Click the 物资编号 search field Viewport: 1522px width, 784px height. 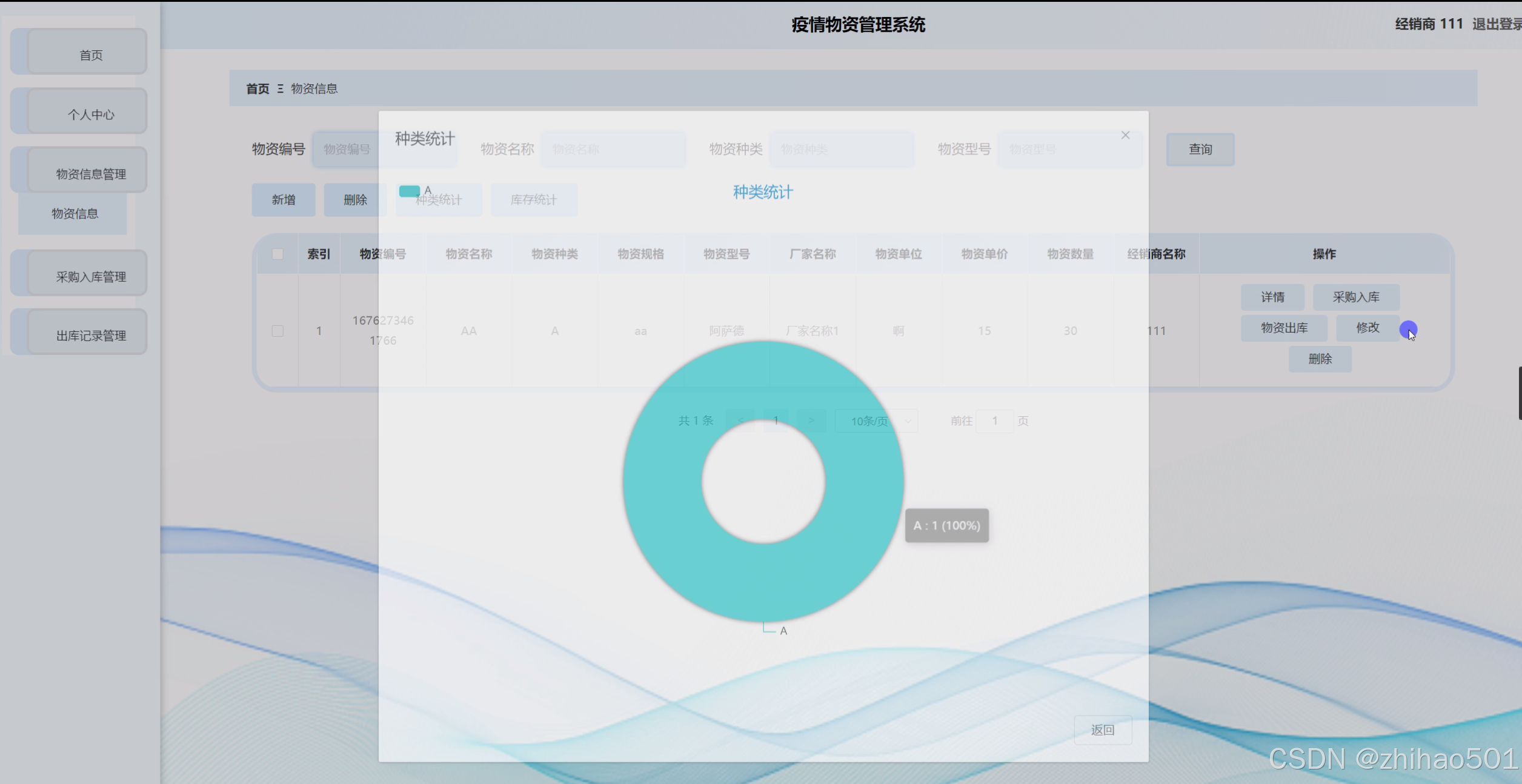tap(346, 149)
